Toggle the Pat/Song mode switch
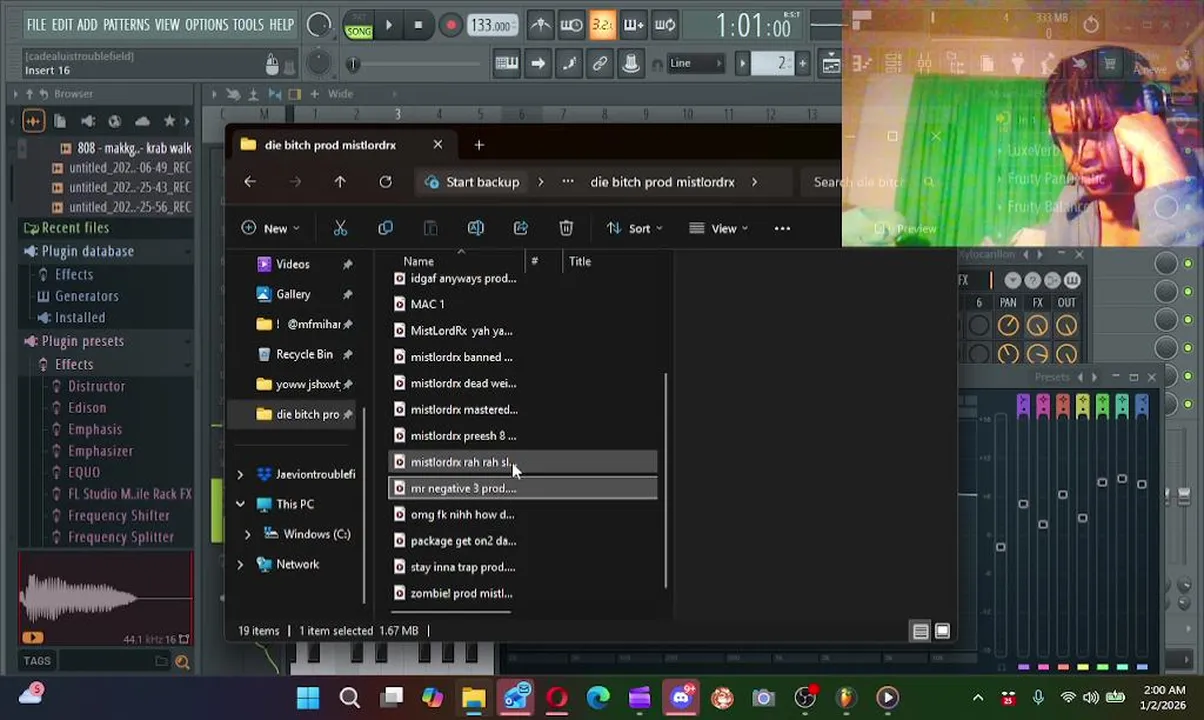1204x720 pixels. tap(358, 25)
